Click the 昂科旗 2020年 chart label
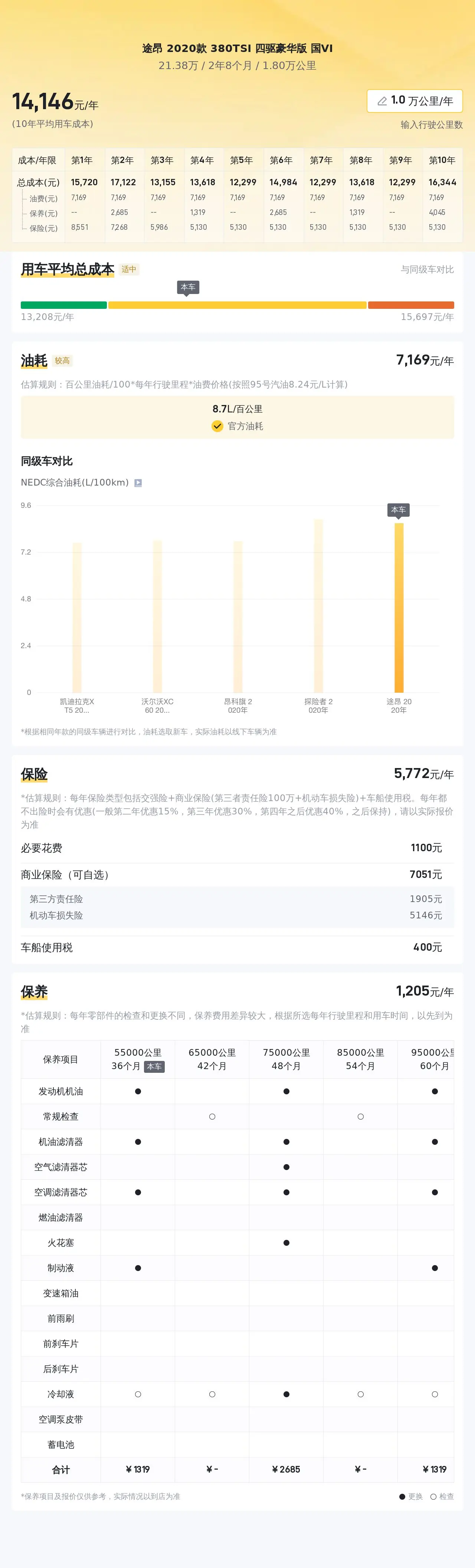Screen dimensions: 475x1568 pyautogui.click(x=238, y=705)
